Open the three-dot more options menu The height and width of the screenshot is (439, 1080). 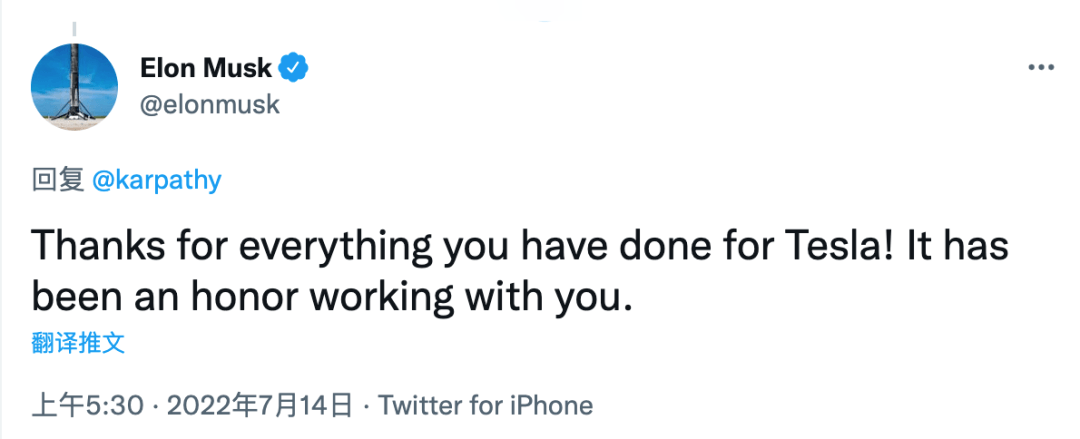(x=1041, y=68)
